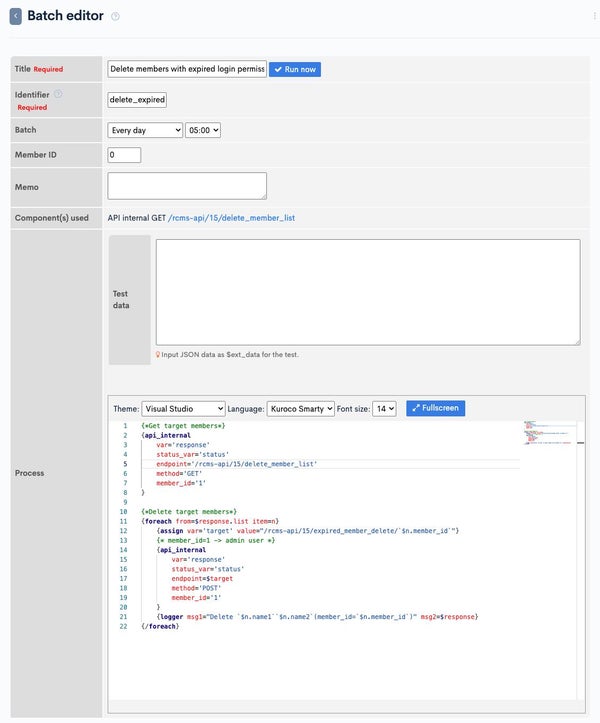Click the Input JSON data hint text
Screen dimensions: 600x723
click(x=230, y=355)
